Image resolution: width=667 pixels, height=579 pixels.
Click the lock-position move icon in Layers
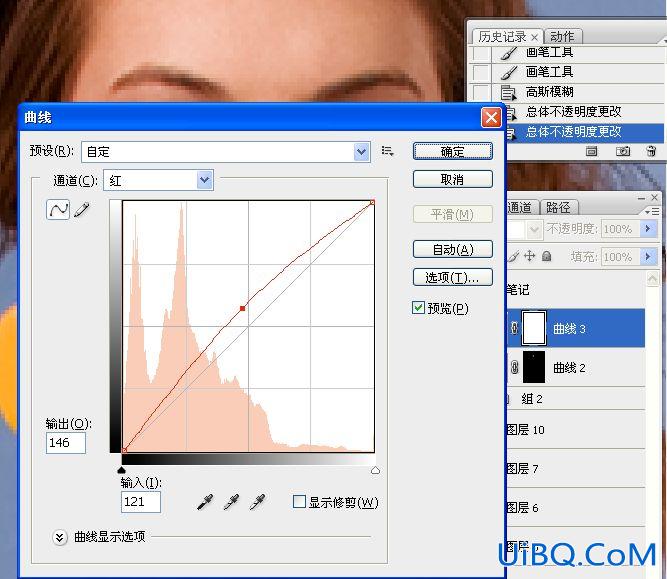(x=529, y=256)
